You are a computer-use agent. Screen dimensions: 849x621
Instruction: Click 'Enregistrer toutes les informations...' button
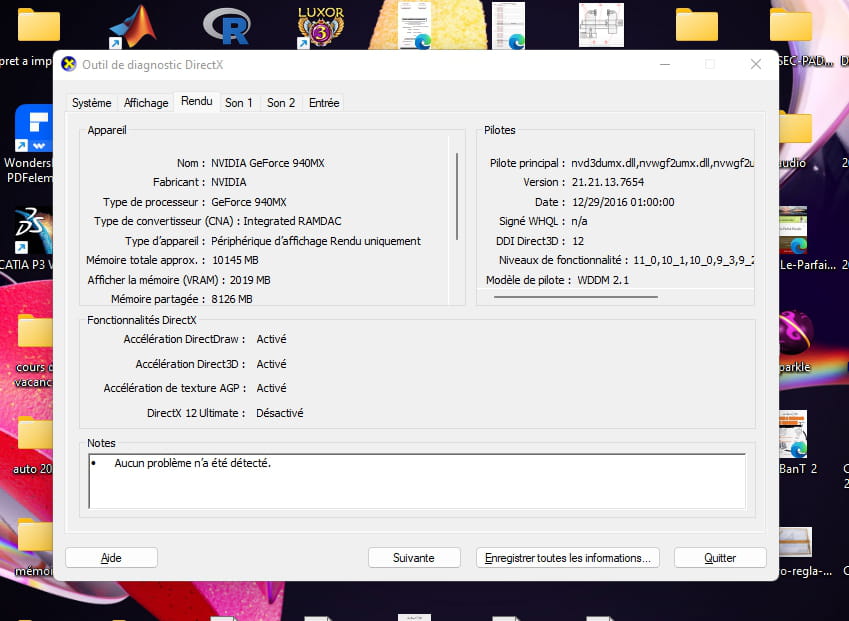click(567, 558)
